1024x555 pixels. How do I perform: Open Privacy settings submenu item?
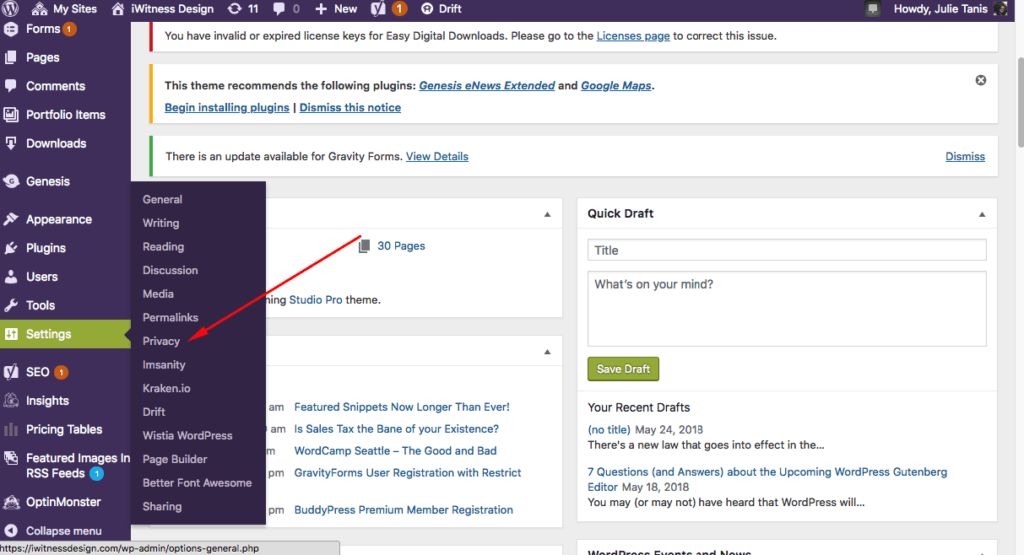point(161,341)
